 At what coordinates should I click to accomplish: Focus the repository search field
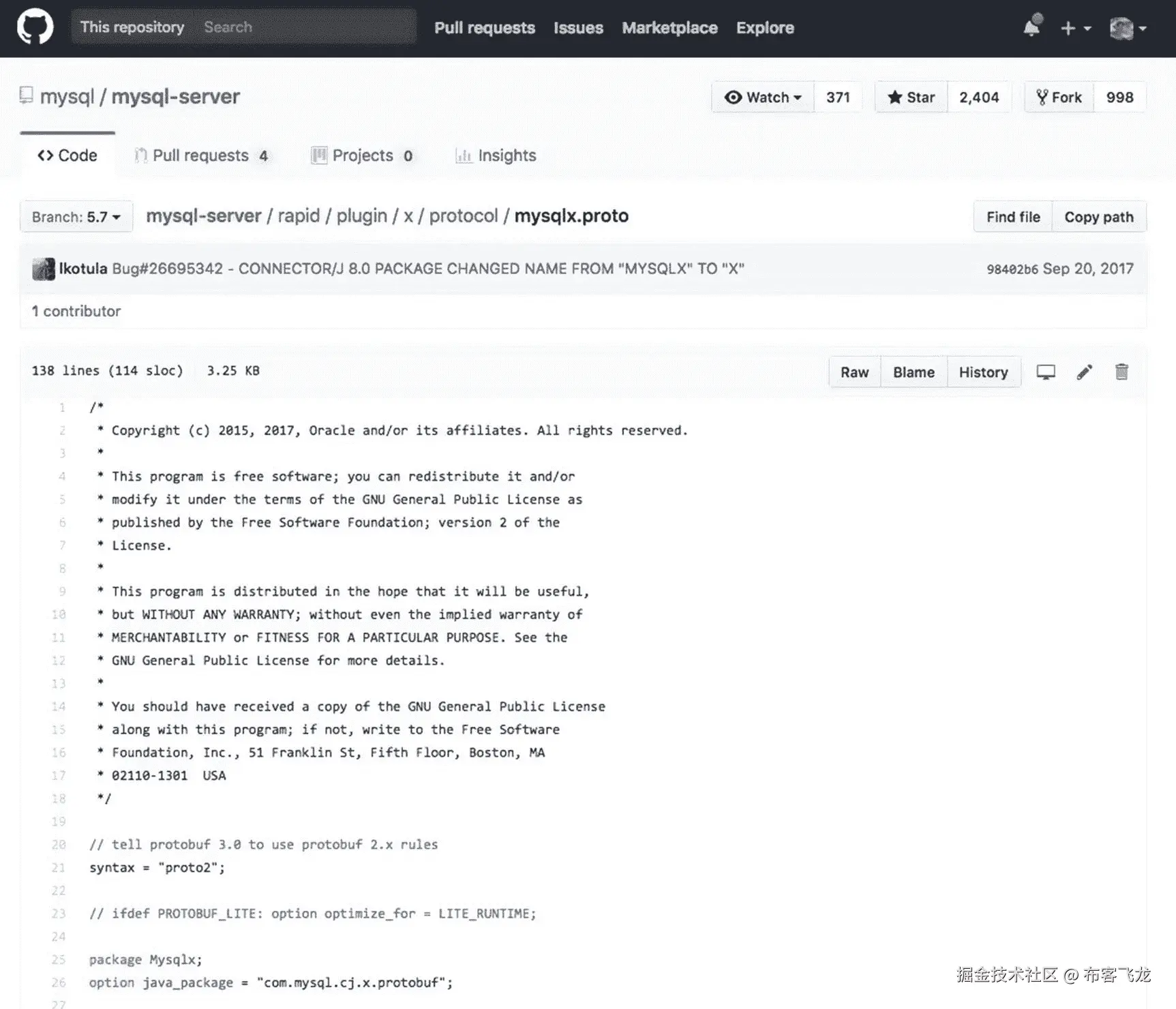(307, 27)
